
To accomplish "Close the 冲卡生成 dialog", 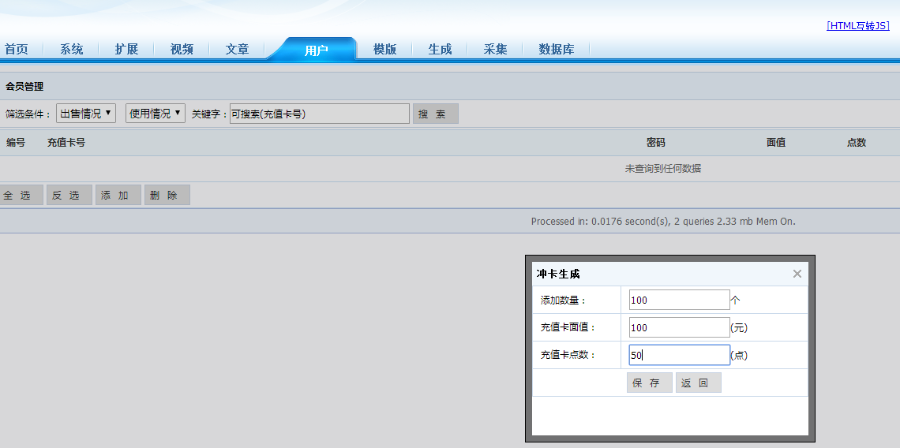I will [797, 274].
